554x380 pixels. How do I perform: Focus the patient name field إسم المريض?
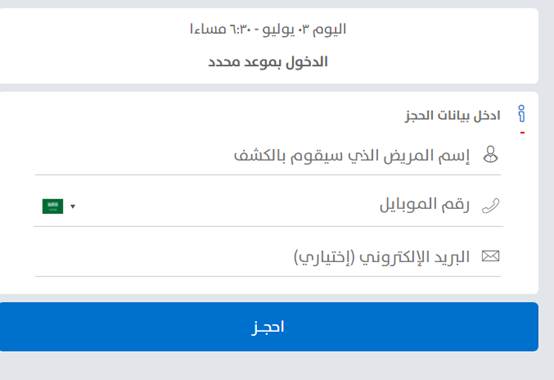[x=267, y=155]
